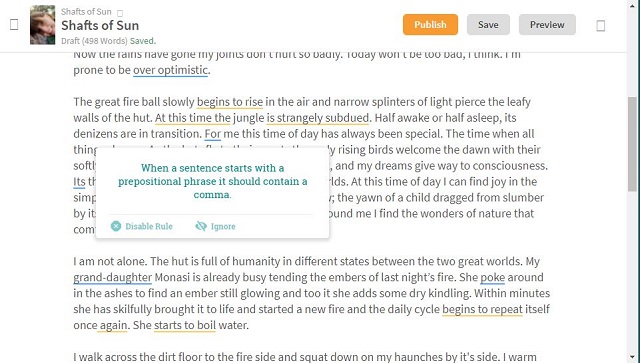Viewport: 640px width, 363px height.
Task: Select the underlined phrase "over optimistic"
Action: tap(171, 70)
